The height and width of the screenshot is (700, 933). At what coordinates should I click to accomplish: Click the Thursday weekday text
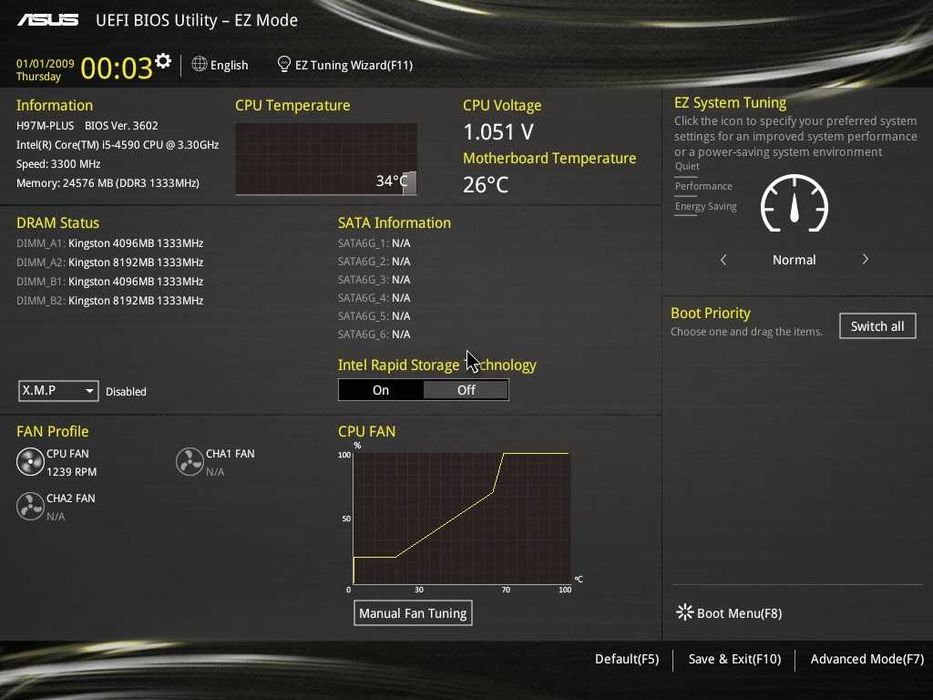point(39,77)
